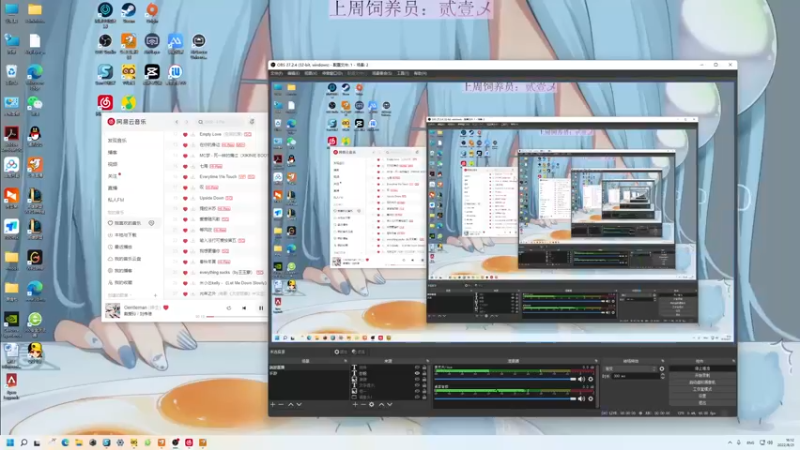This screenshot has height=450, width=800.
Task: Open 最近播放 in the music sidebar
Action: [x=120, y=246]
